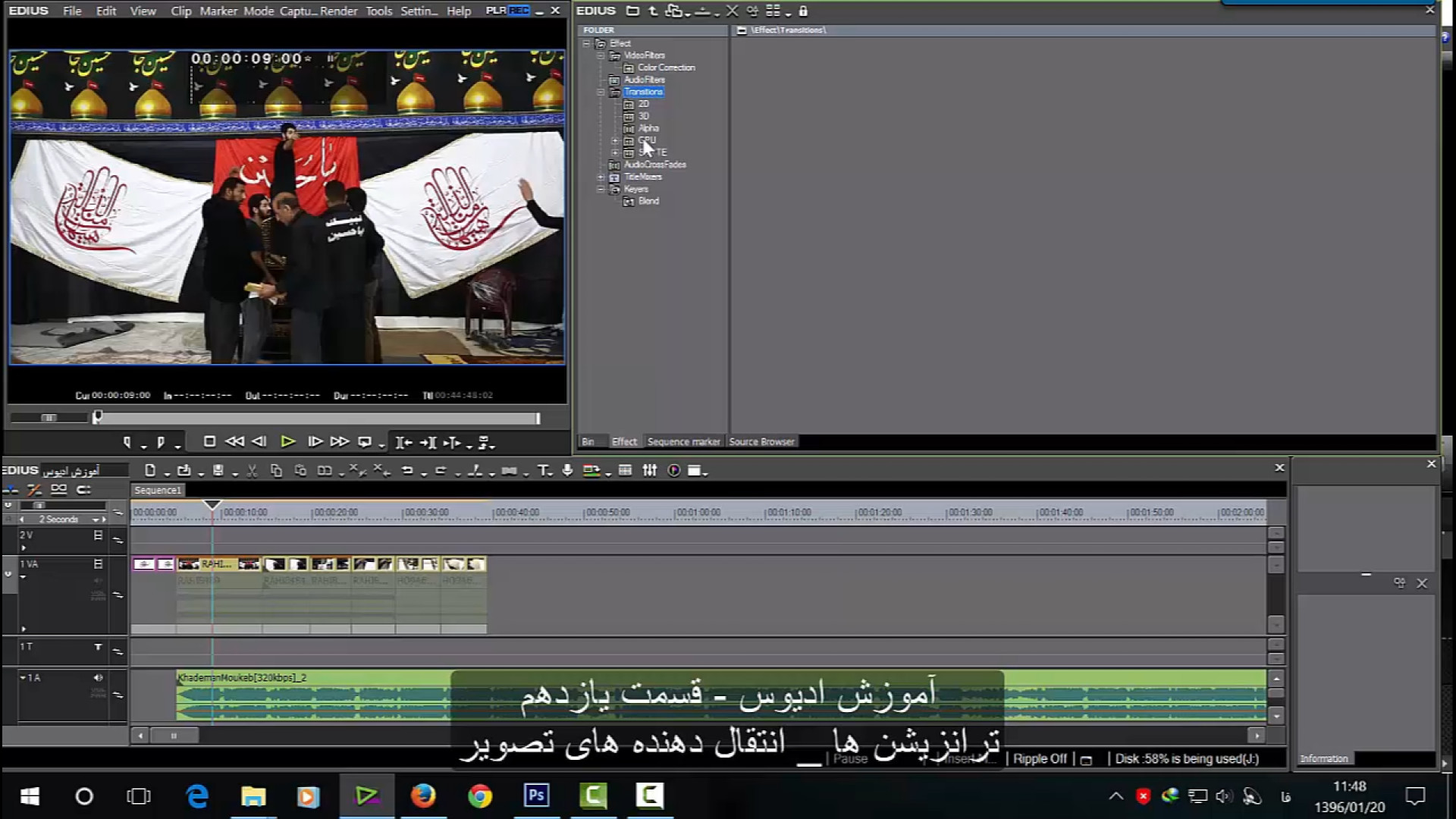Toggle the video lock icon on track 2V
Image resolution: width=1456 pixels, height=819 pixels.
[x=98, y=535]
